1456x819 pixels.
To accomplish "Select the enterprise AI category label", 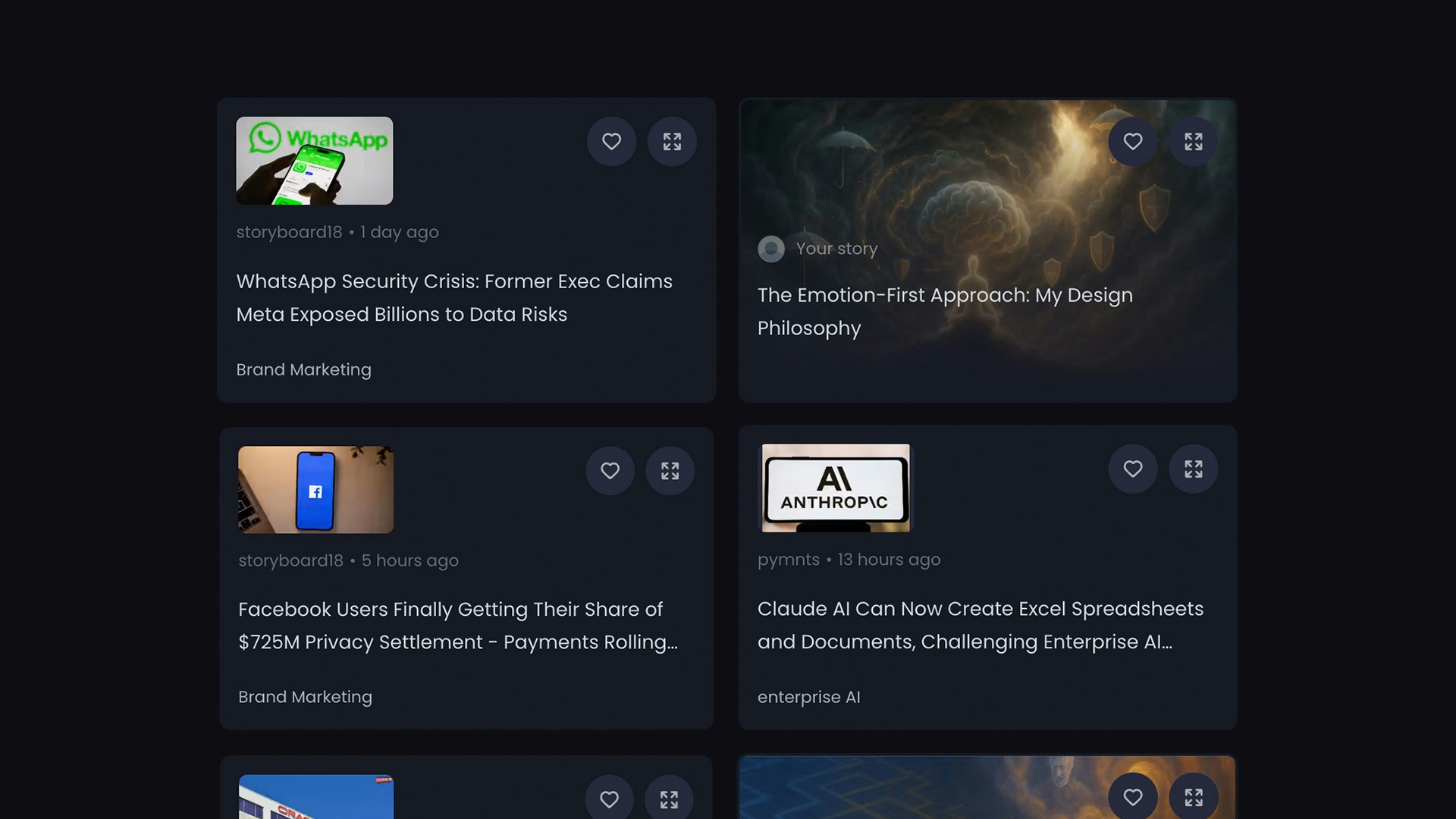I will click(808, 697).
